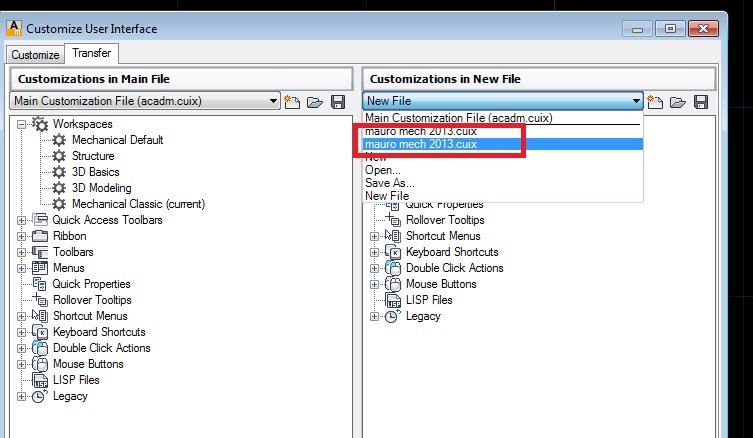Expand Shortcut Menus in right pane tree
Viewport: 753px width, 438px height.
coord(374,236)
